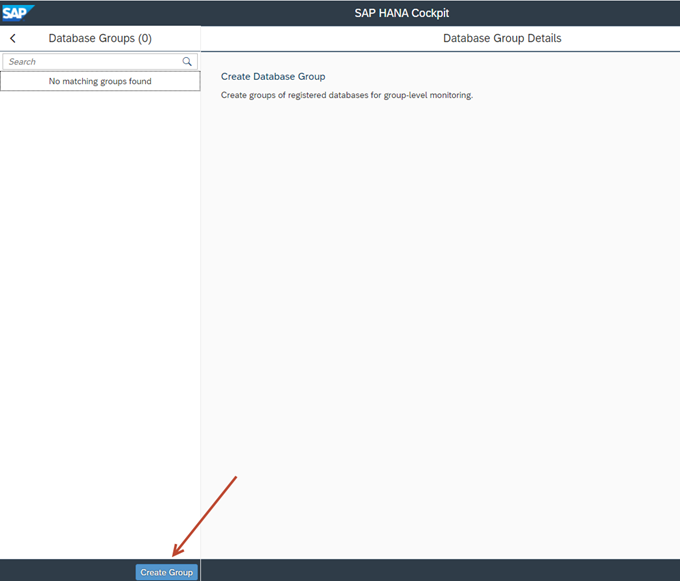Click the group-level monitoring description text
Screen dimensions: 680x581
coord(347,95)
